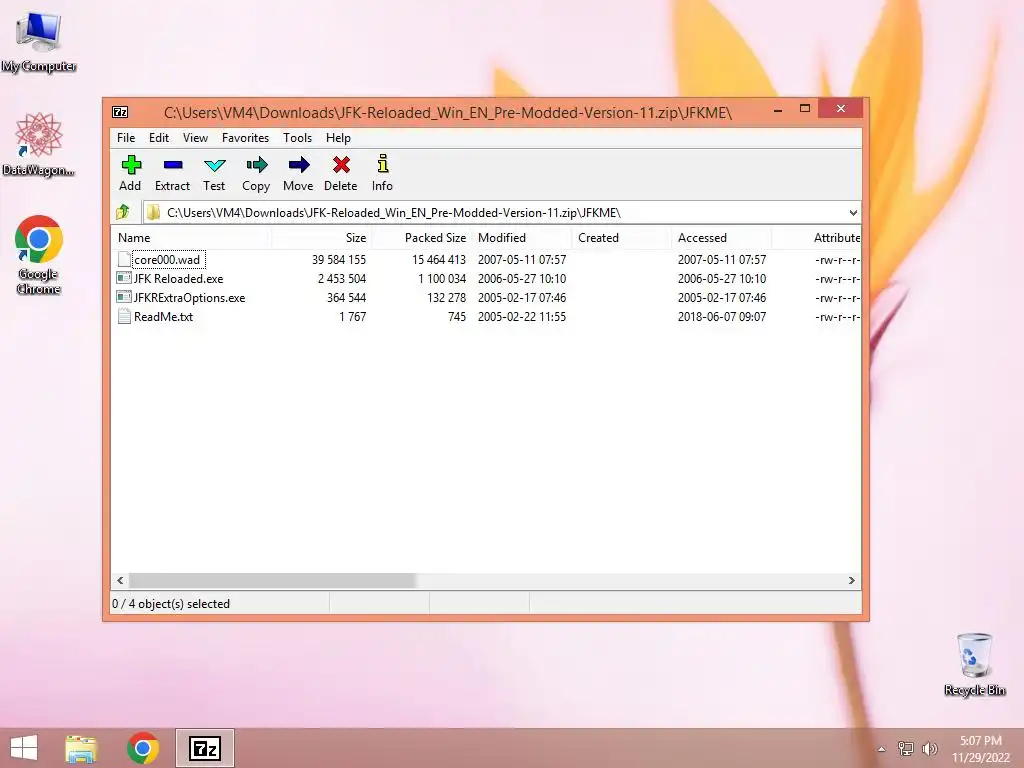This screenshot has height=768, width=1024.
Task: Go up one folder level icon
Action: click(123, 212)
